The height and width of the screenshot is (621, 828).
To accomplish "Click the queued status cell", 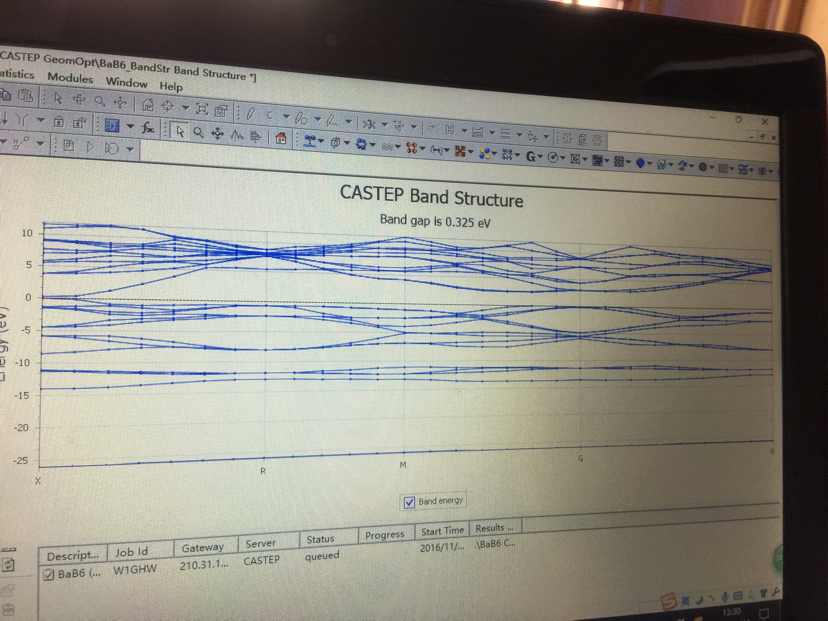I will [x=322, y=556].
